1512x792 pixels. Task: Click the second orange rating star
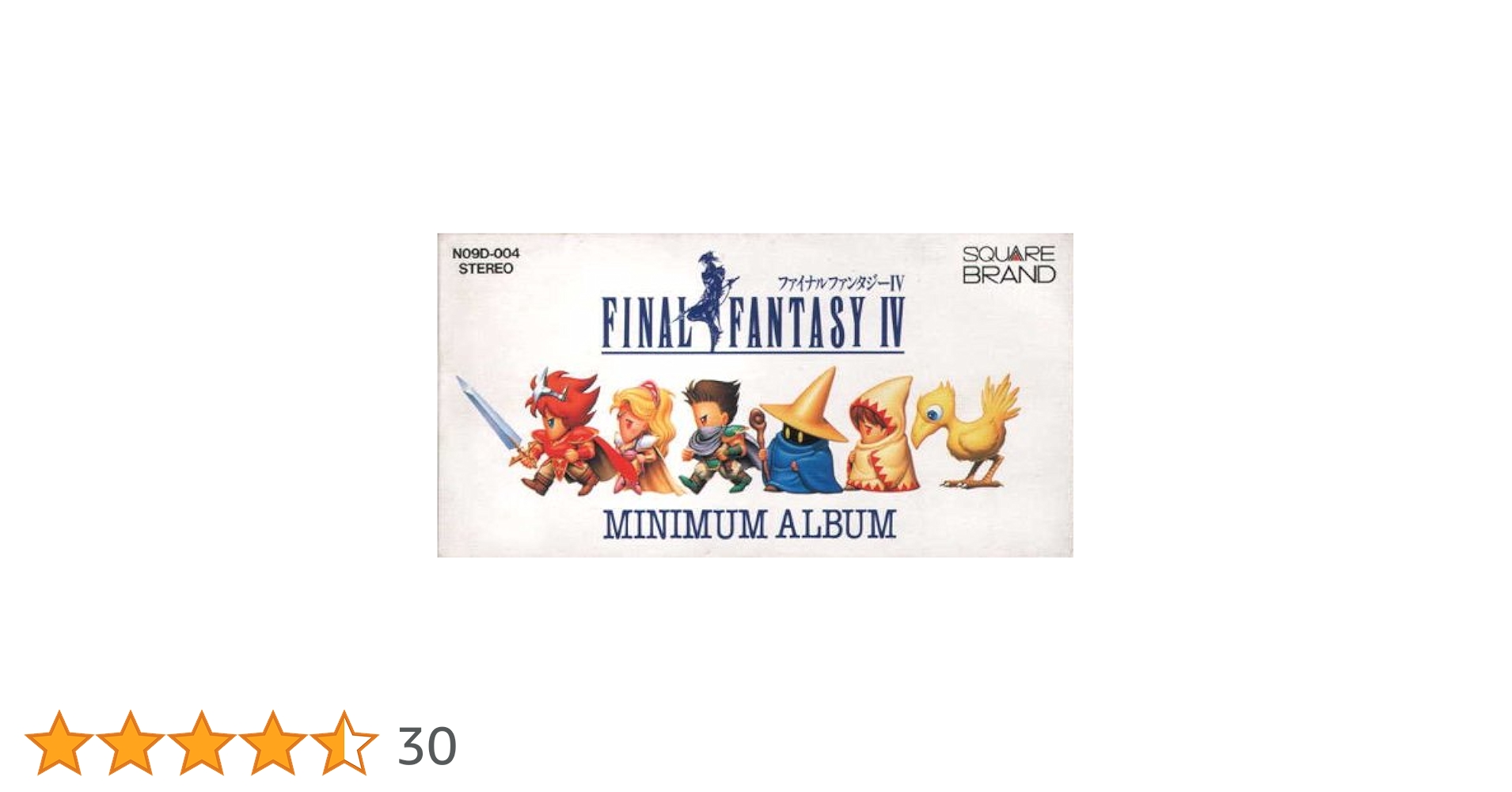click(131, 743)
